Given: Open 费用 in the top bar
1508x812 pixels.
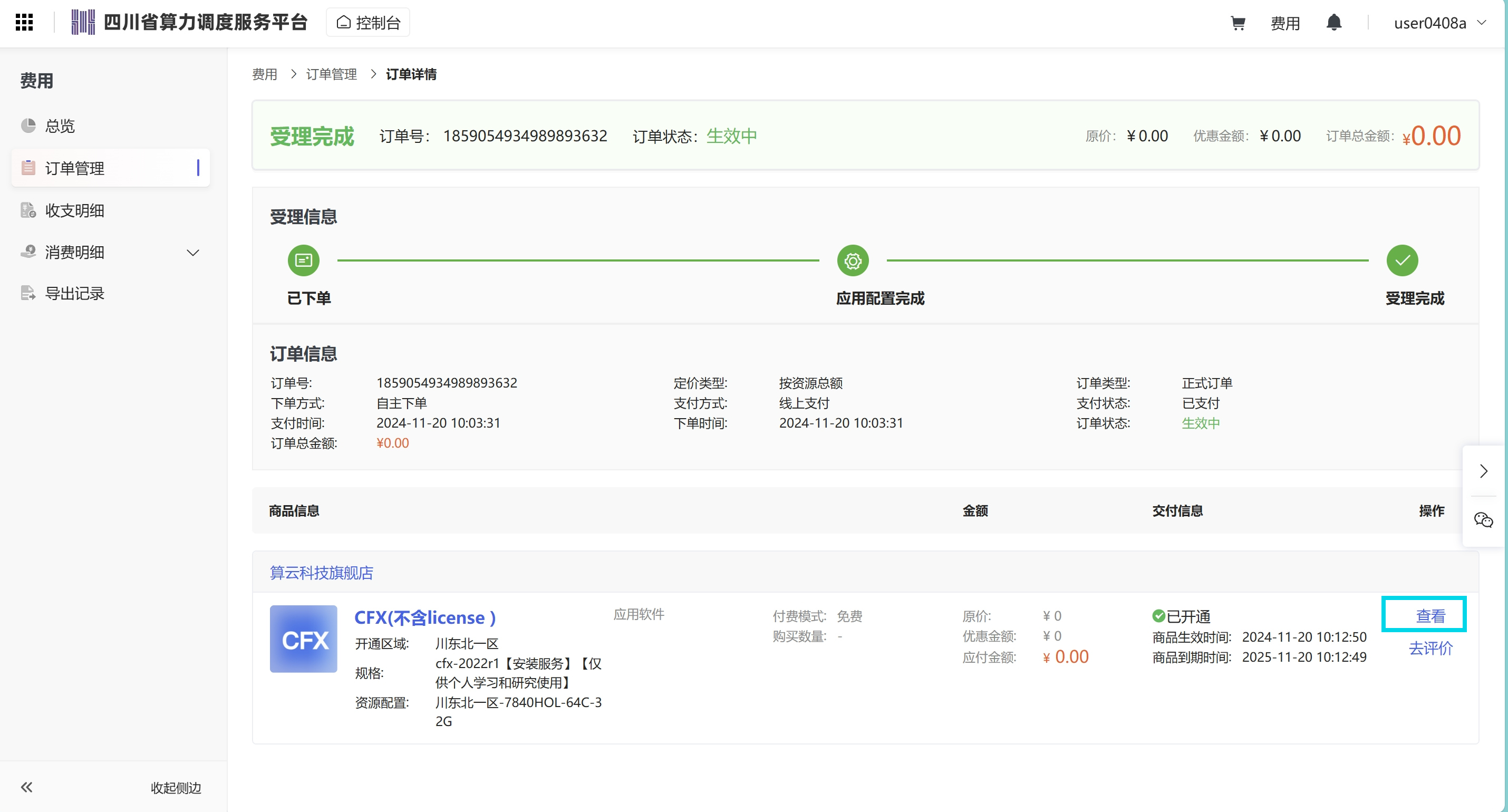Looking at the screenshot, I should tap(1285, 23).
